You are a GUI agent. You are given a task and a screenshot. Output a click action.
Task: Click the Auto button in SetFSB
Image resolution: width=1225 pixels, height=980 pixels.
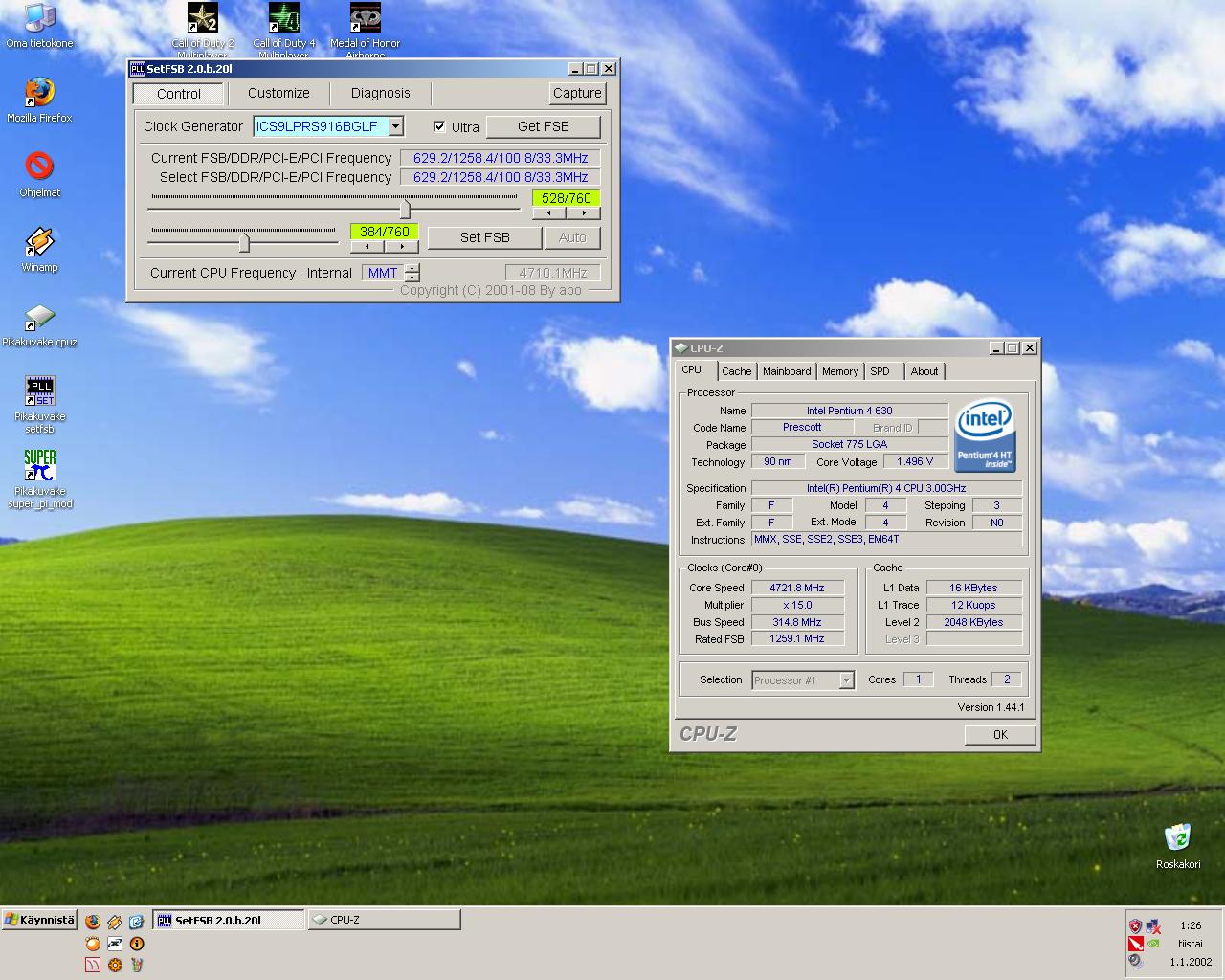[x=572, y=237]
